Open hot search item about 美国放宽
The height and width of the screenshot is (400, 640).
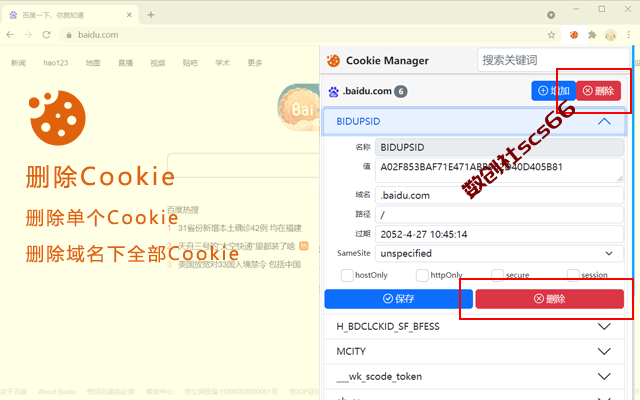239,264
